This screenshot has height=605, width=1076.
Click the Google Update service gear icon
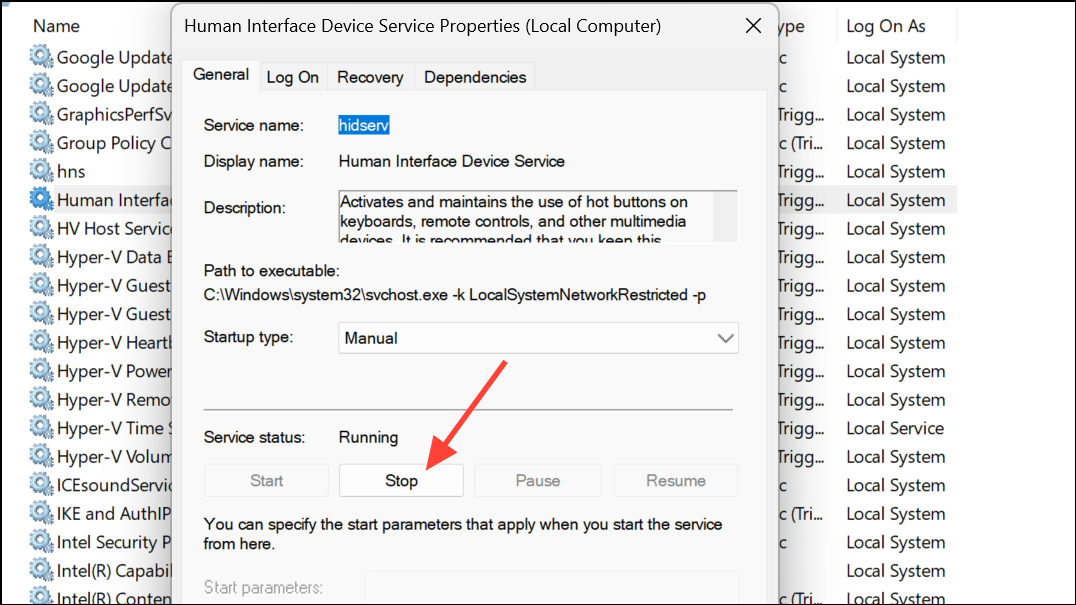41,57
